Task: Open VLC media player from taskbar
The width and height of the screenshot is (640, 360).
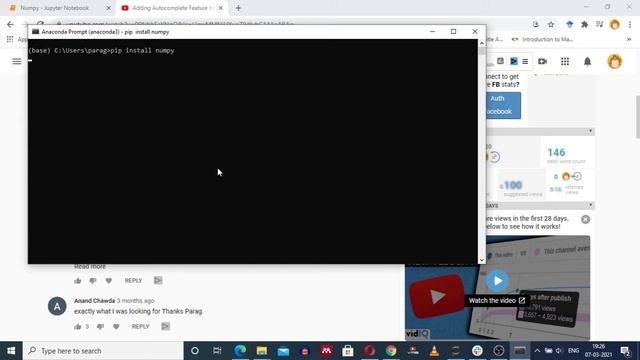Action: (434, 351)
